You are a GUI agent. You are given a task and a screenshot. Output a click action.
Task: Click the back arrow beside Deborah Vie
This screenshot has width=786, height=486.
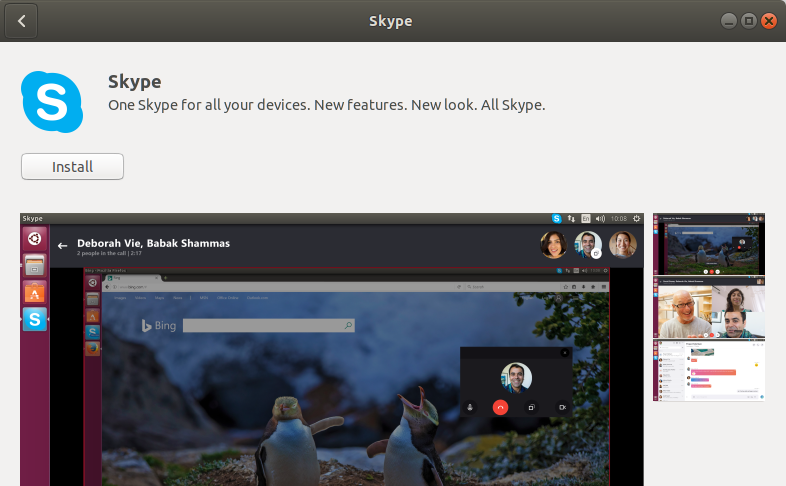click(62, 246)
